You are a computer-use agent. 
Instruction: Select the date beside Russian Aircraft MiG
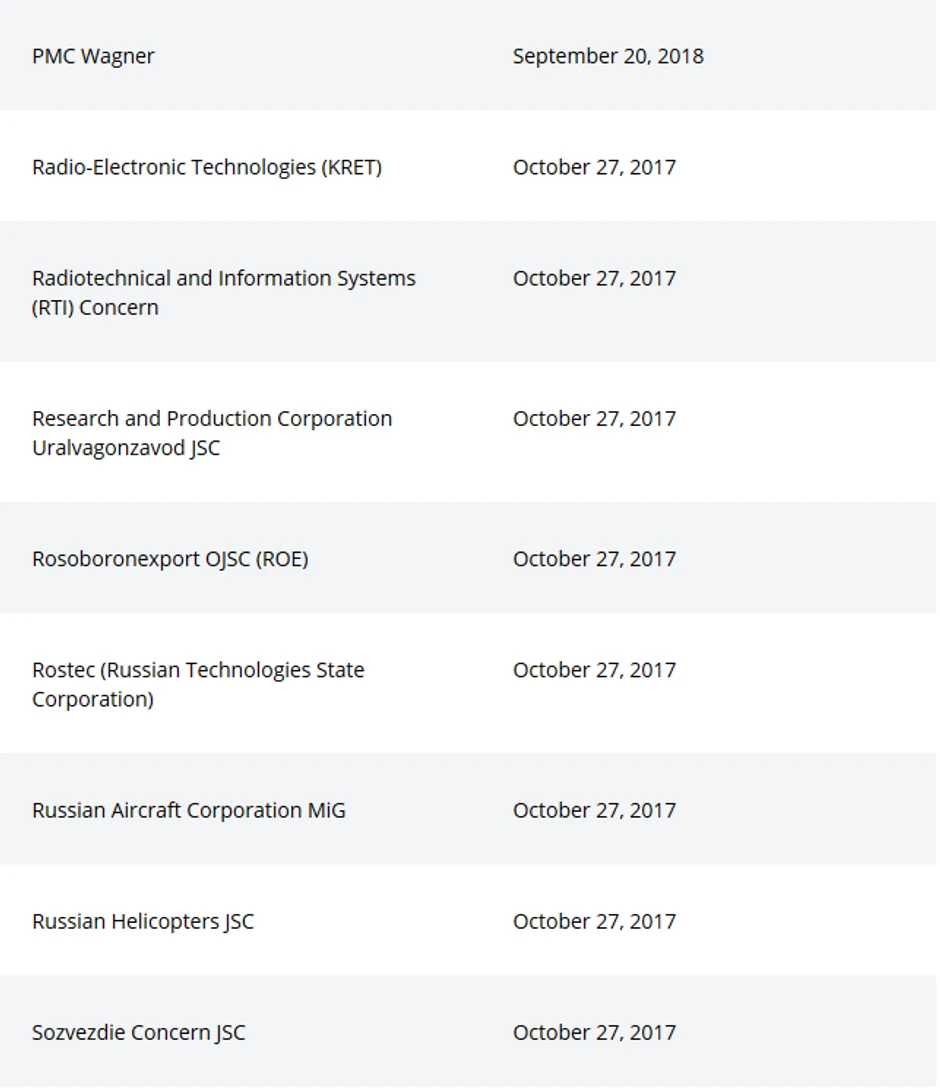(x=593, y=810)
